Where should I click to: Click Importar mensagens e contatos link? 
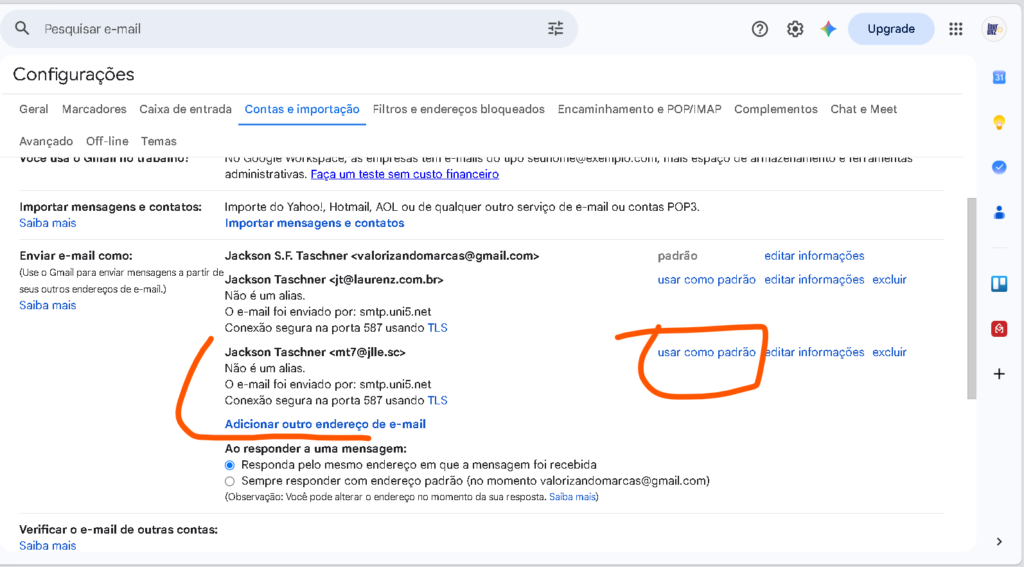point(314,223)
